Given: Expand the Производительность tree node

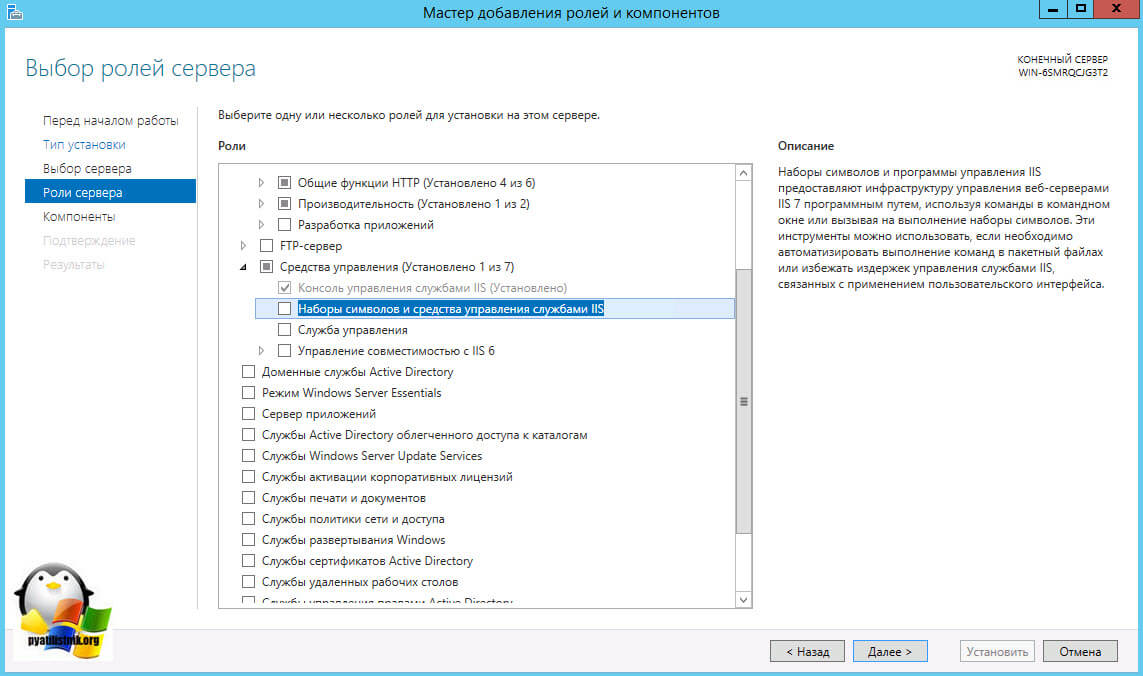Looking at the screenshot, I should [261, 203].
